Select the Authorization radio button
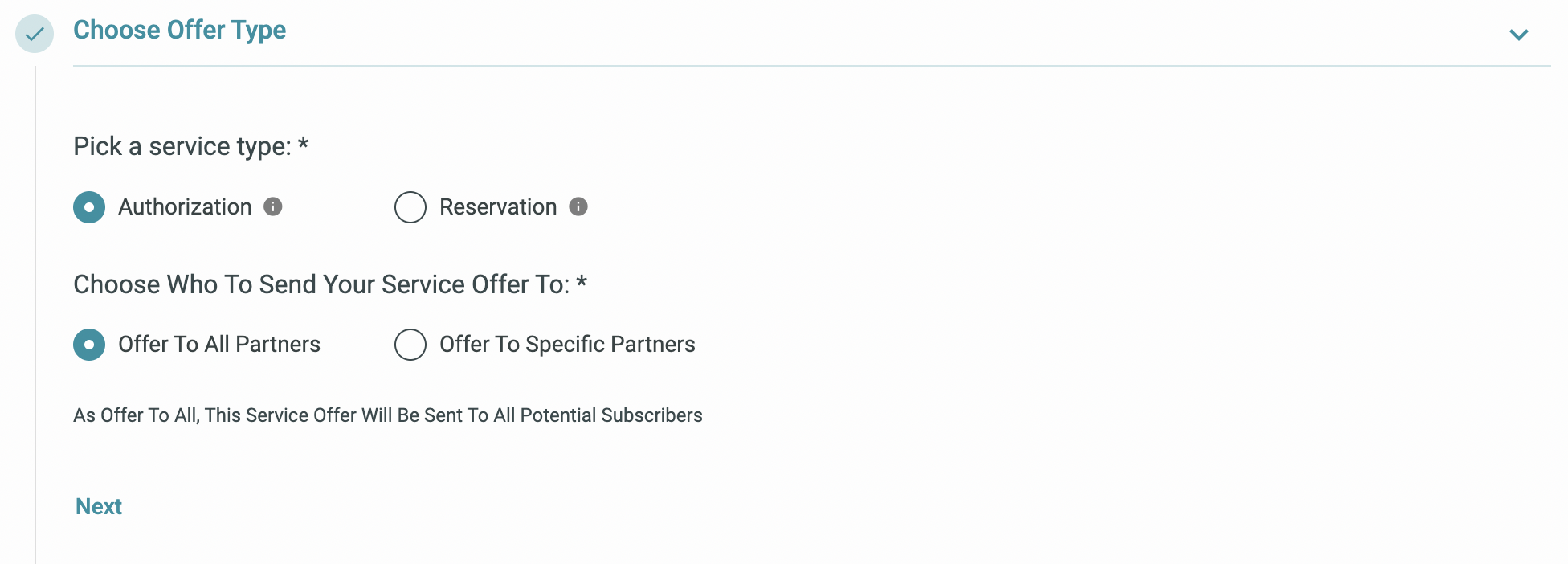 click(89, 207)
